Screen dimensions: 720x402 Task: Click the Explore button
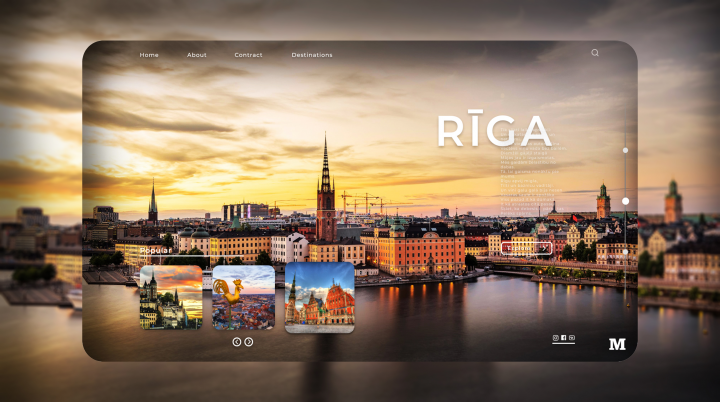[x=526, y=248]
